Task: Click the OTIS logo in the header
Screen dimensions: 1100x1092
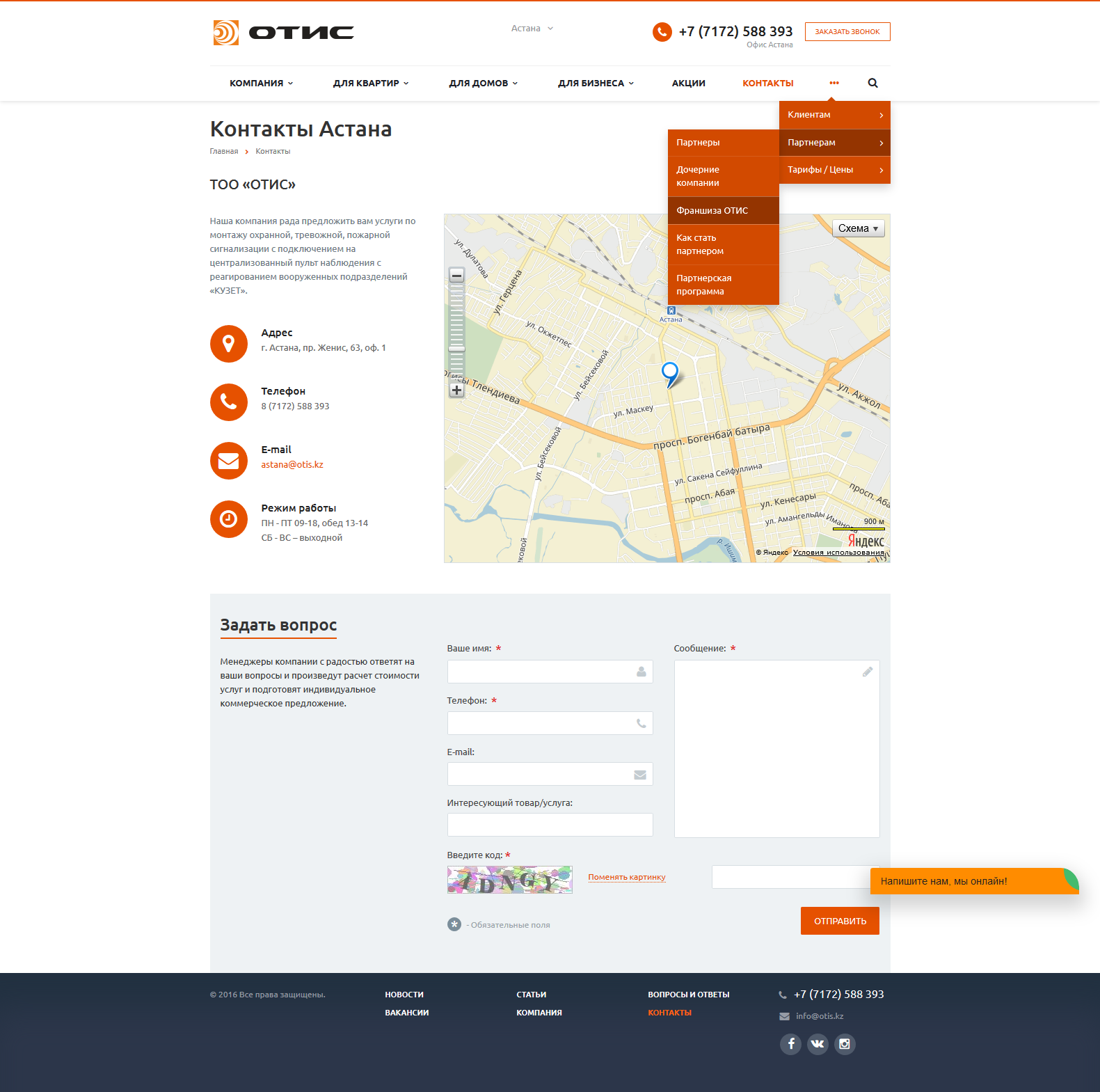Action: pyautogui.click(x=283, y=33)
